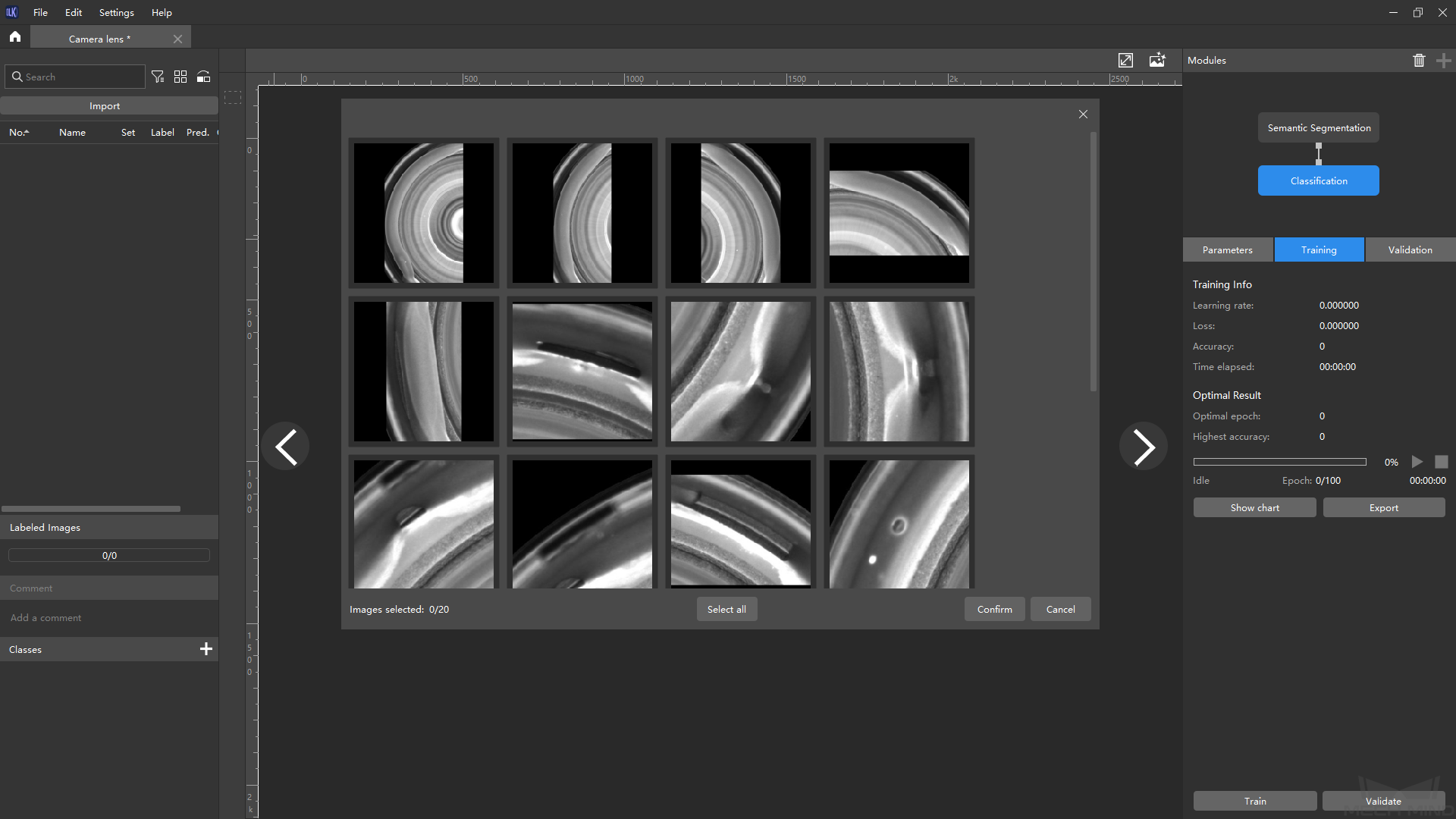Click the Train button

[x=1255, y=801]
